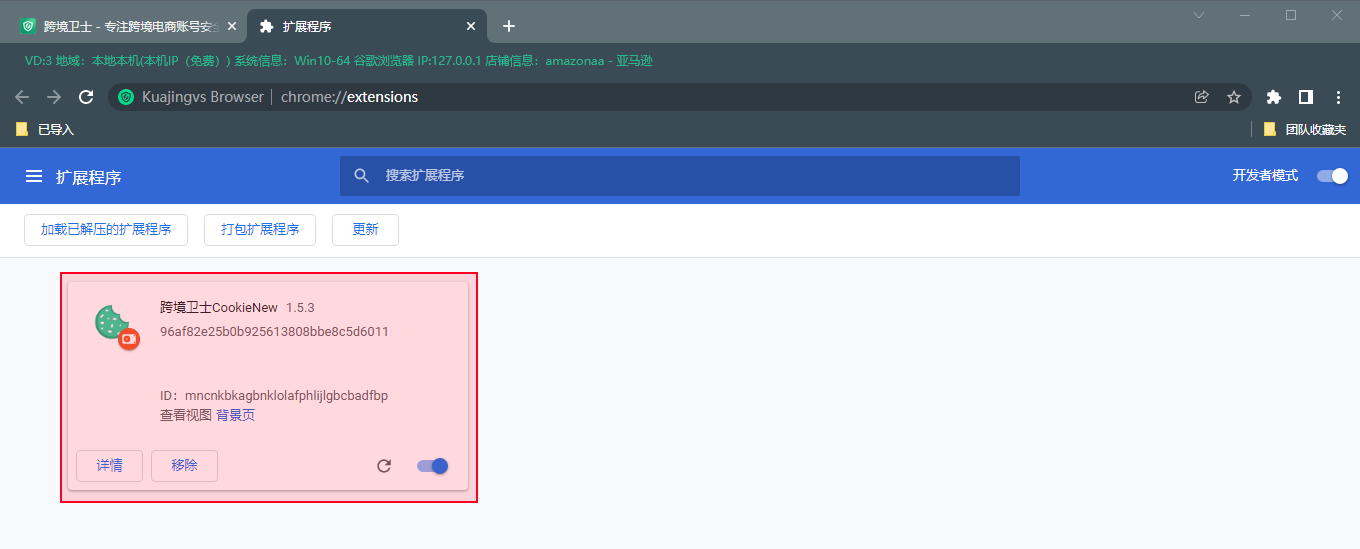Open the extensions hamburger menu
The height and width of the screenshot is (549, 1360).
pyautogui.click(x=34, y=176)
